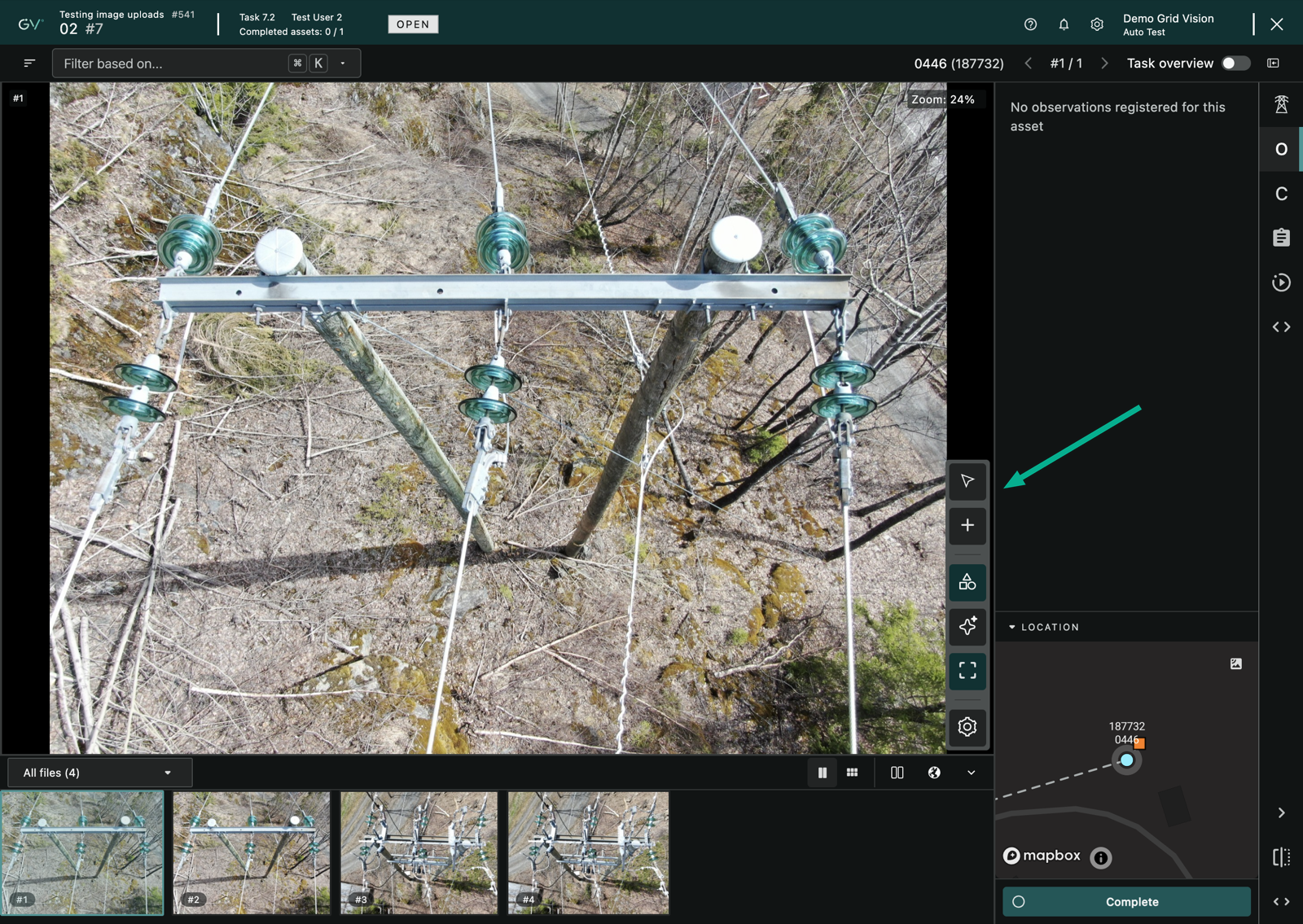Image resolution: width=1303 pixels, height=924 pixels.
Task: Click the sort/filter lines icon
Action: coord(29,63)
